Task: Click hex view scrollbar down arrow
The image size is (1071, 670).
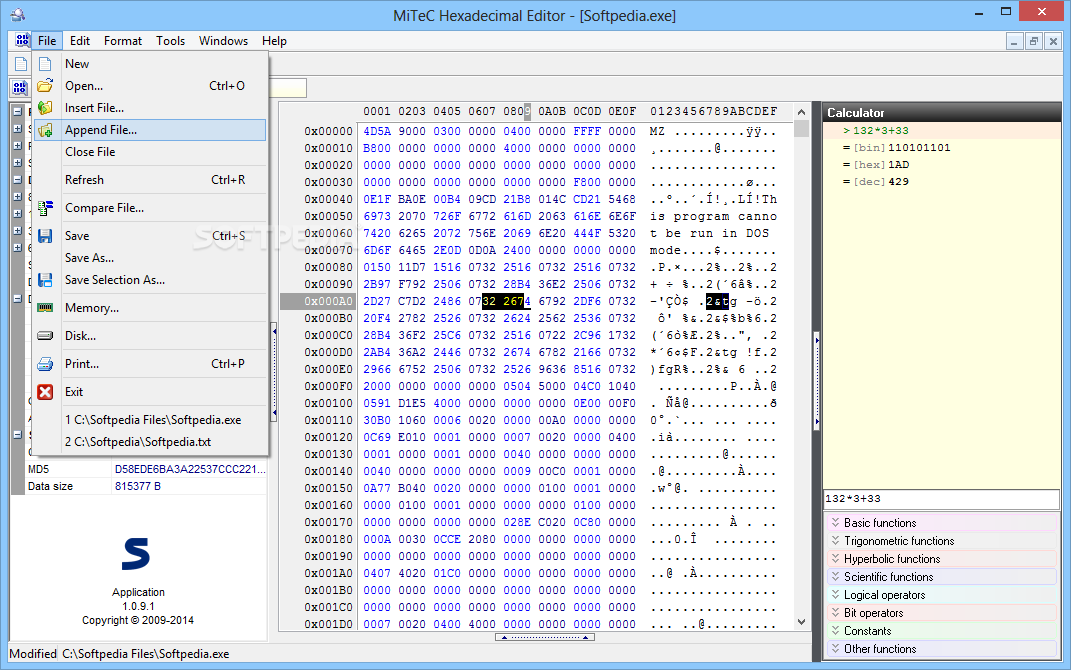Action: pyautogui.click(x=801, y=622)
